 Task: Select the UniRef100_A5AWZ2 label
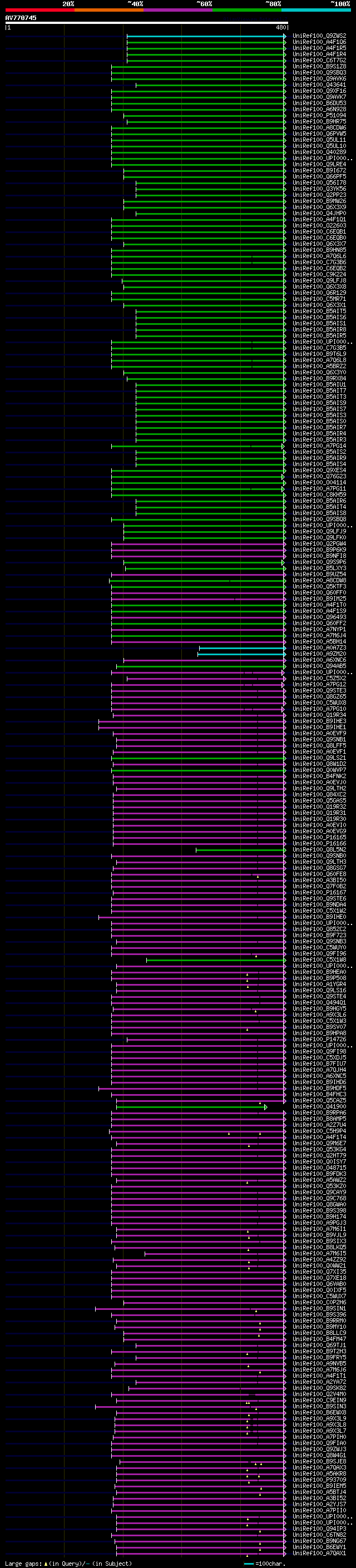[x=319, y=1180]
